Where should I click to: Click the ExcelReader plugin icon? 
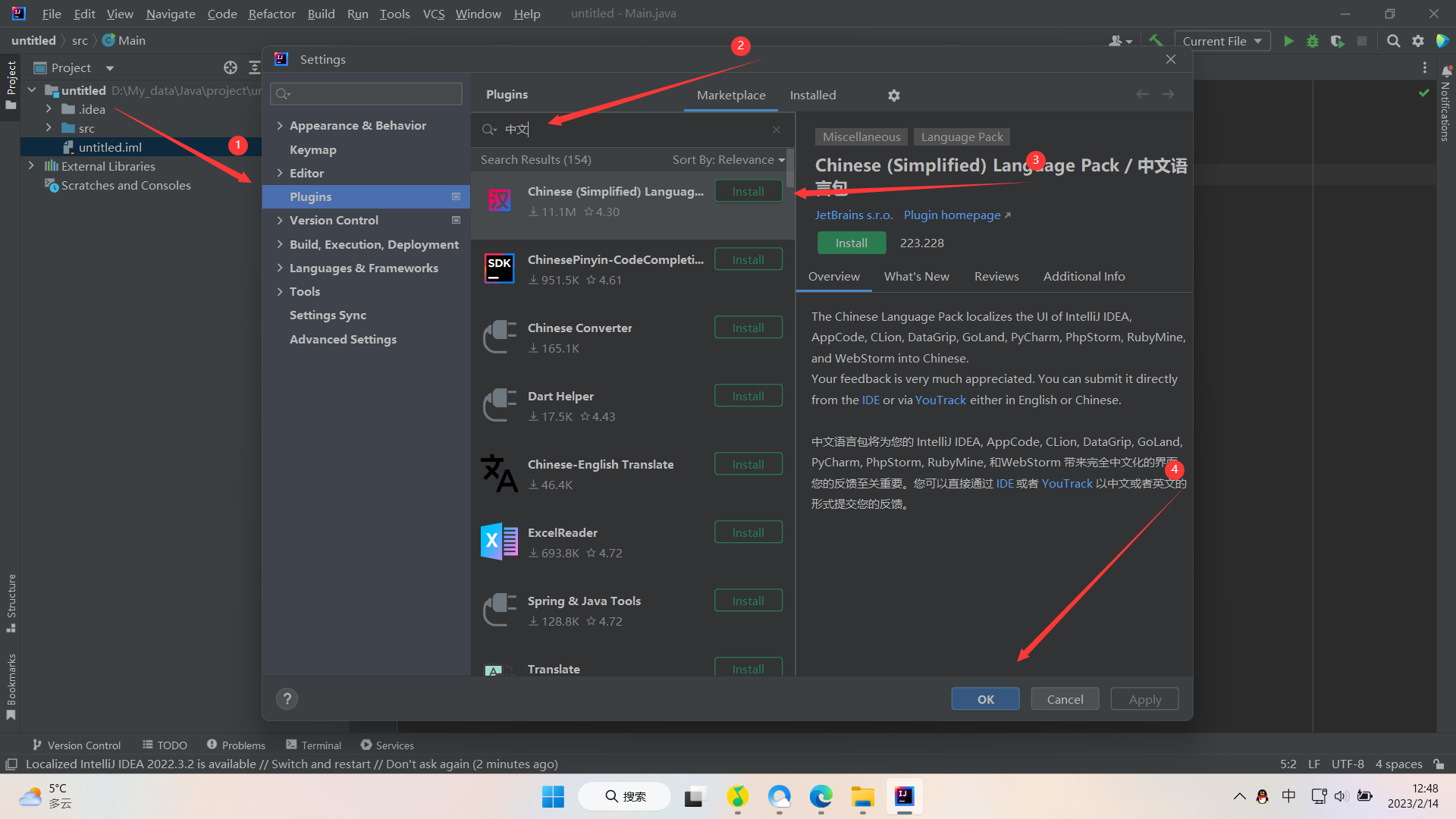500,541
